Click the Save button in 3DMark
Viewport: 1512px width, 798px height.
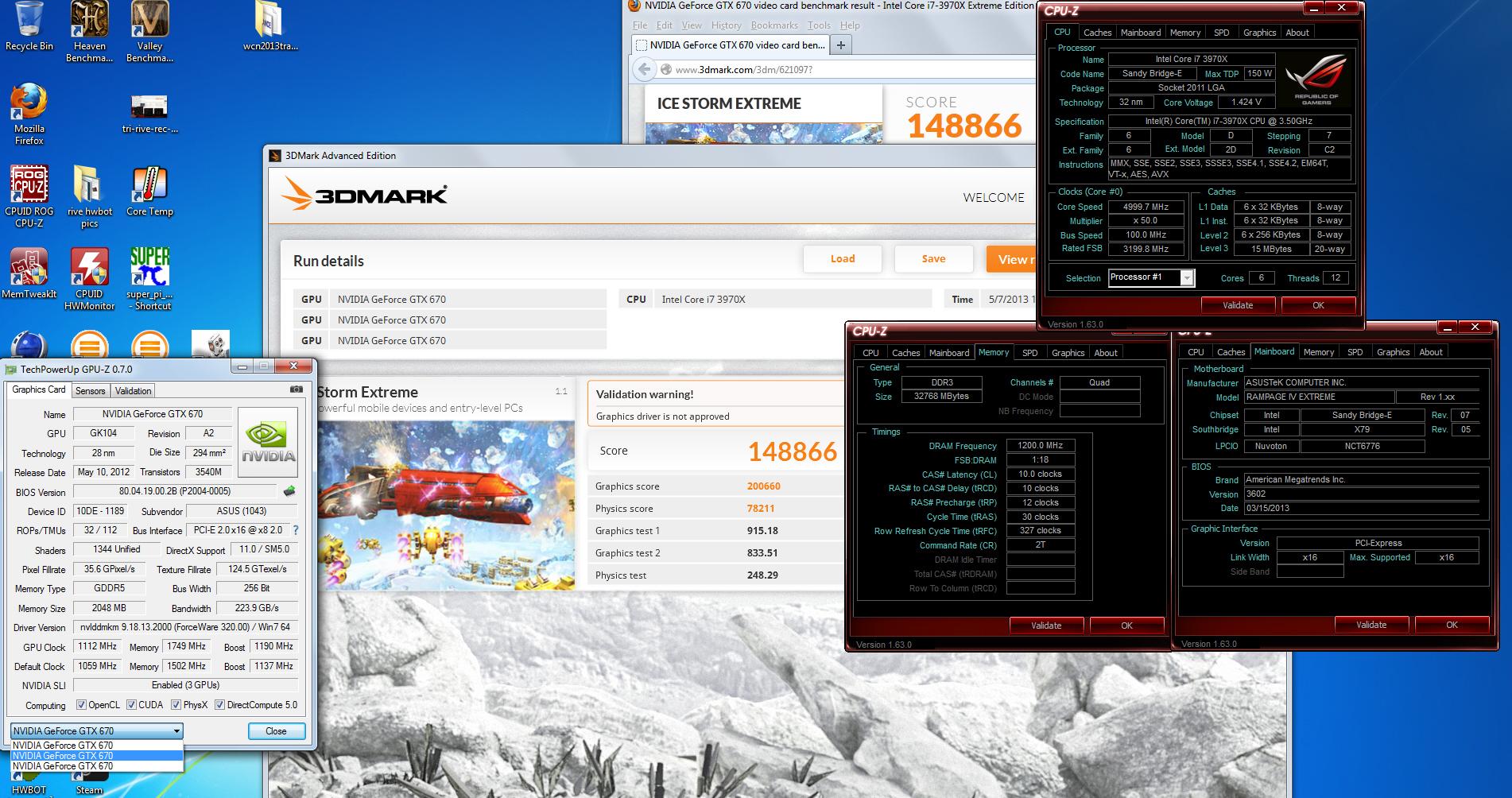point(933,259)
